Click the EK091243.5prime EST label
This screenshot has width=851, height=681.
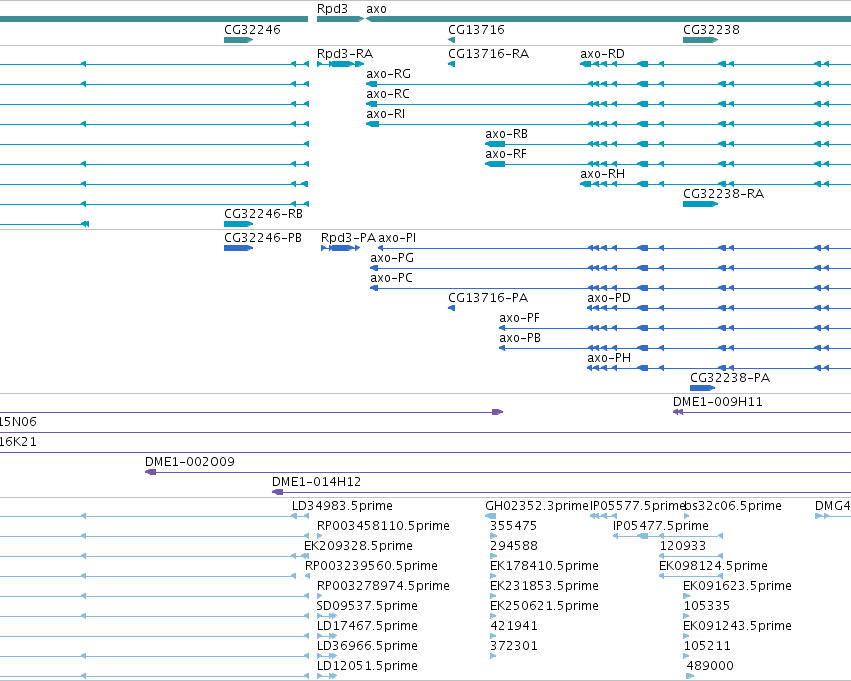[x=737, y=626]
